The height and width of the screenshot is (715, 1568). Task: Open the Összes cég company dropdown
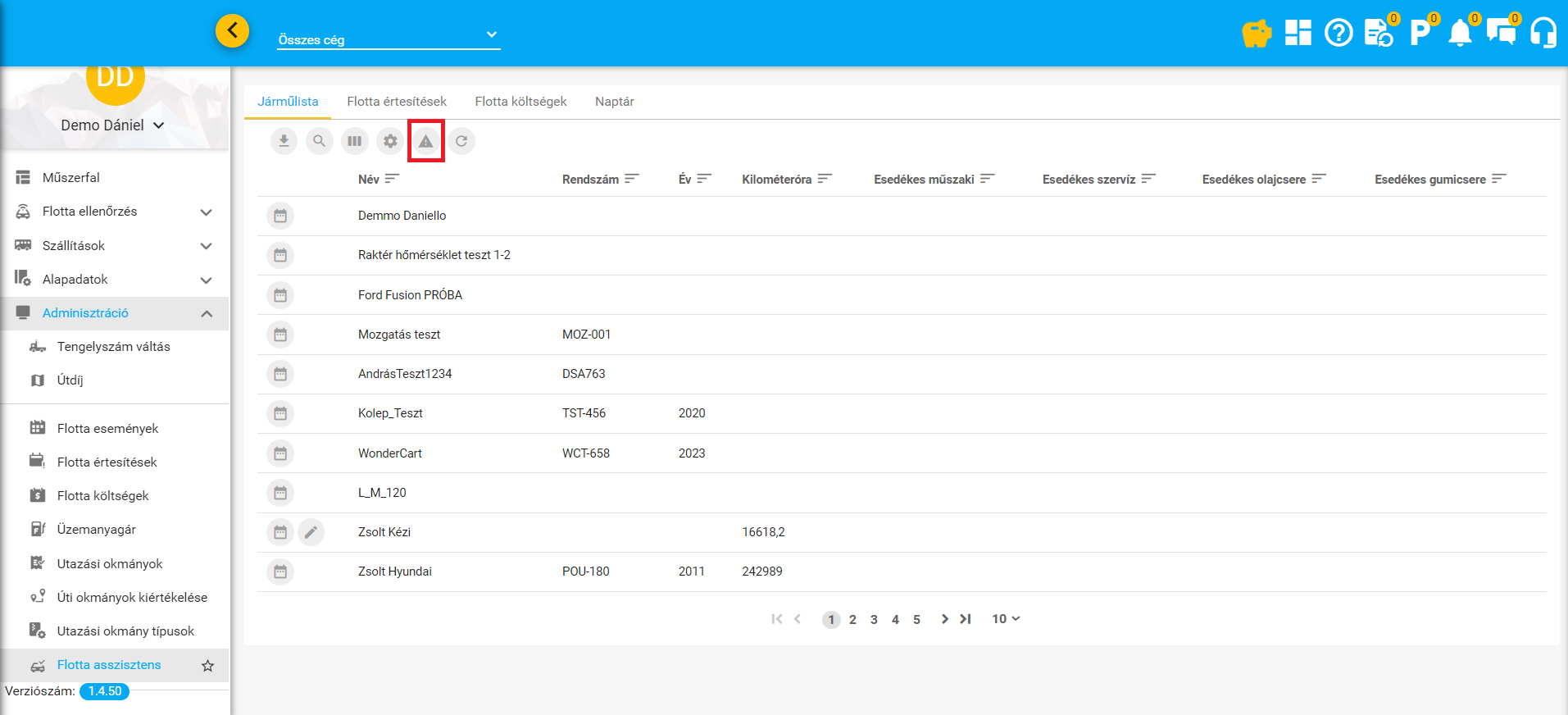pyautogui.click(x=388, y=39)
